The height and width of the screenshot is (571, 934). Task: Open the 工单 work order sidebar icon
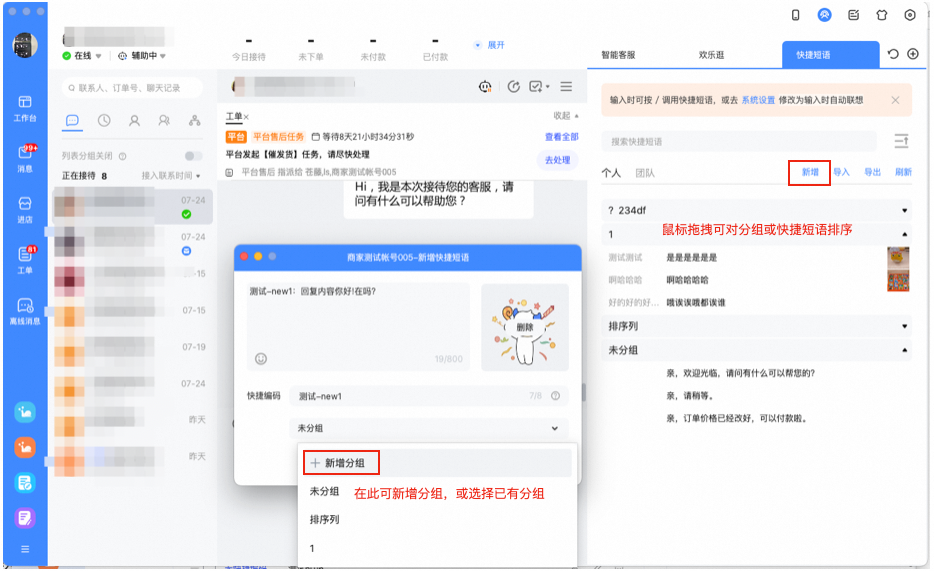click(24, 260)
